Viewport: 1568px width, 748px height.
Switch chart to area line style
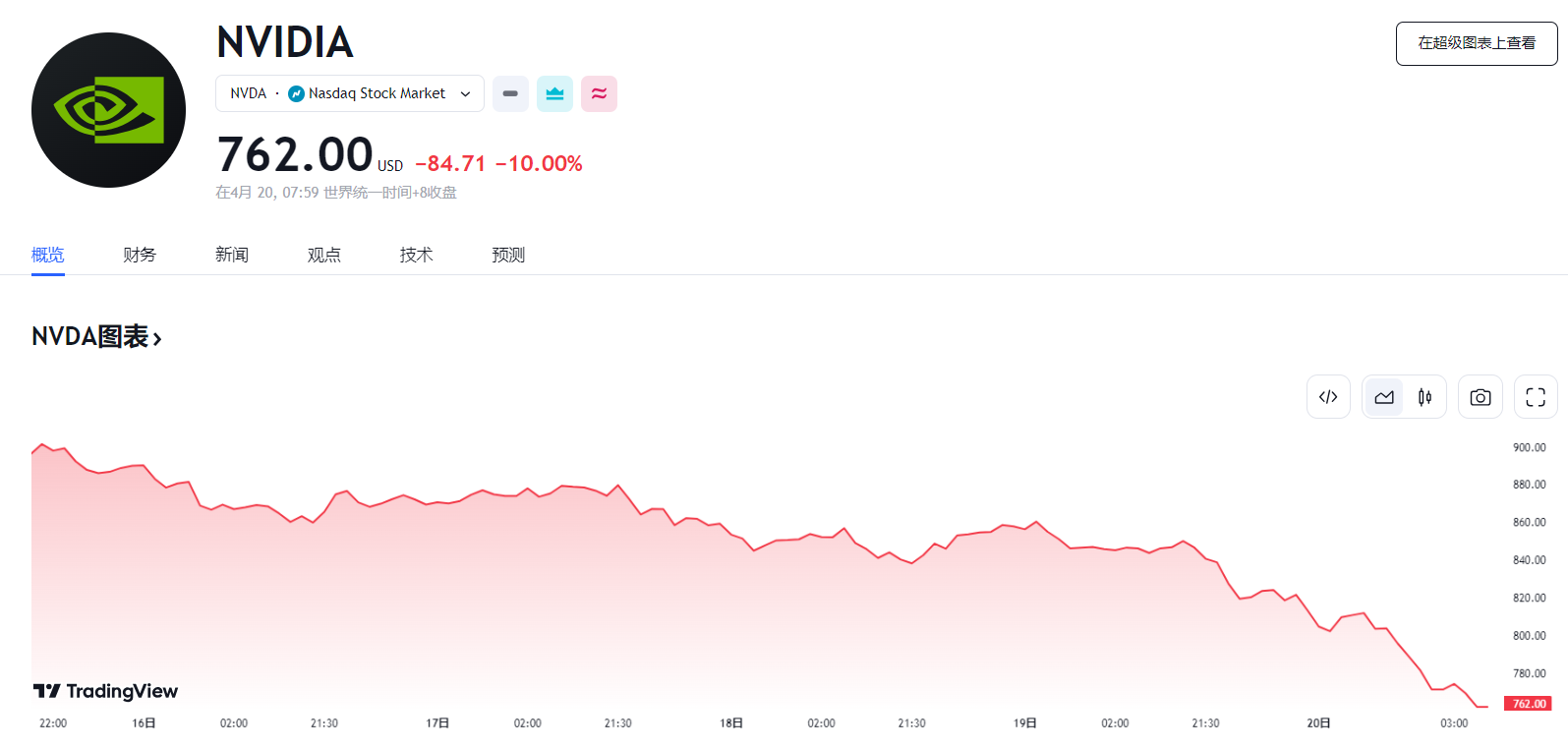click(x=1384, y=397)
